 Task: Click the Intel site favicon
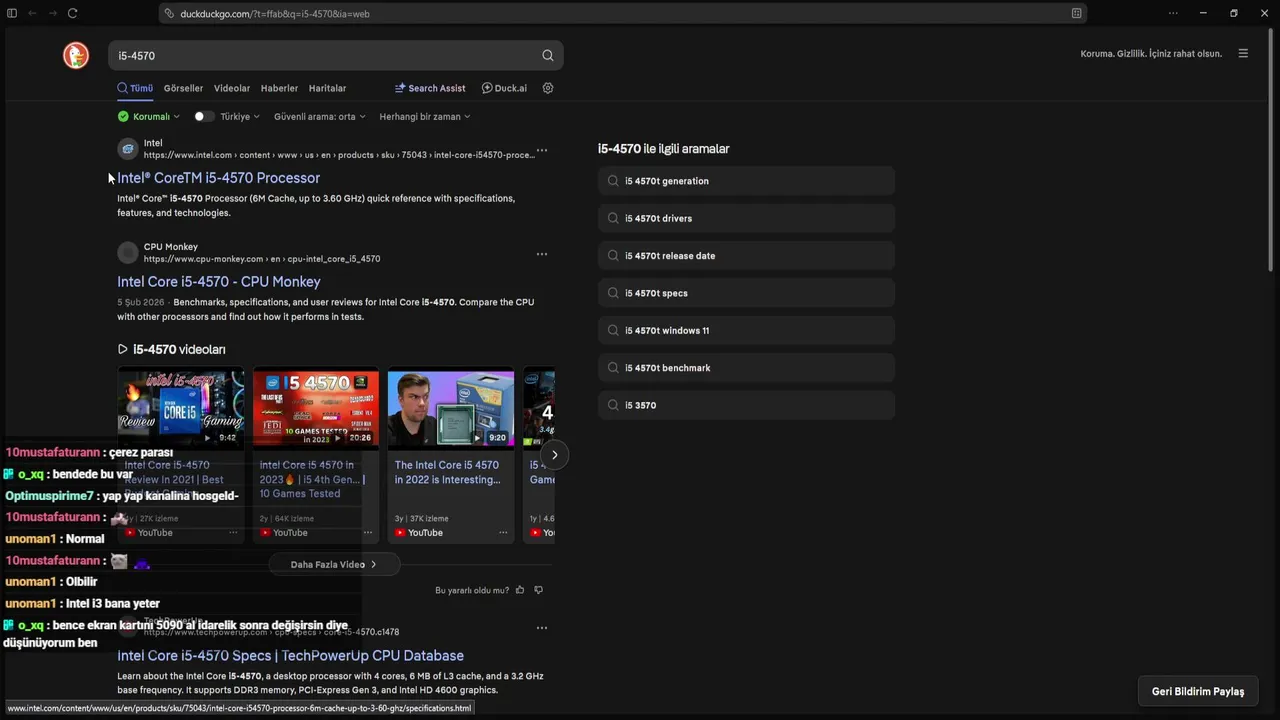pos(128,149)
